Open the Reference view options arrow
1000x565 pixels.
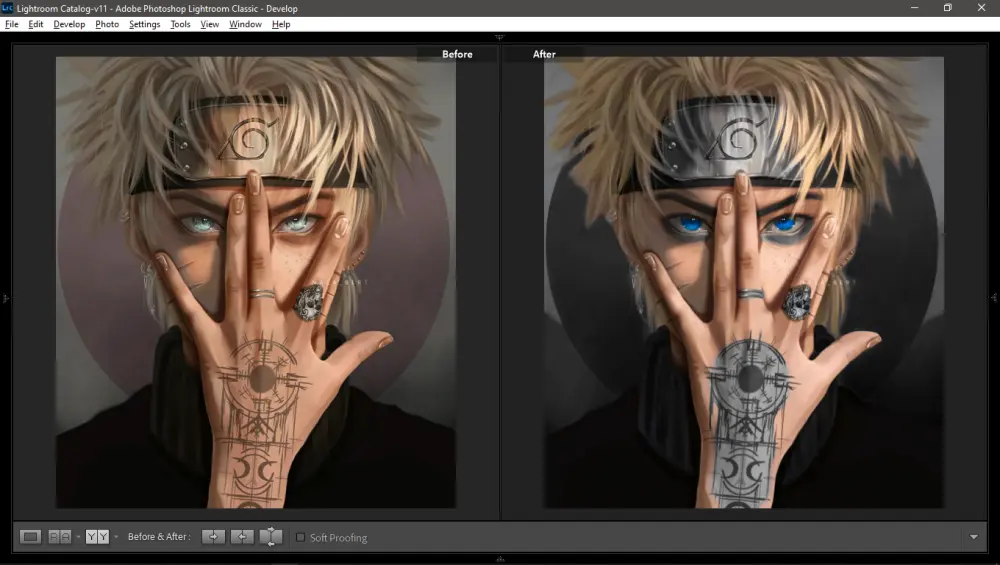pyautogui.click(x=78, y=537)
